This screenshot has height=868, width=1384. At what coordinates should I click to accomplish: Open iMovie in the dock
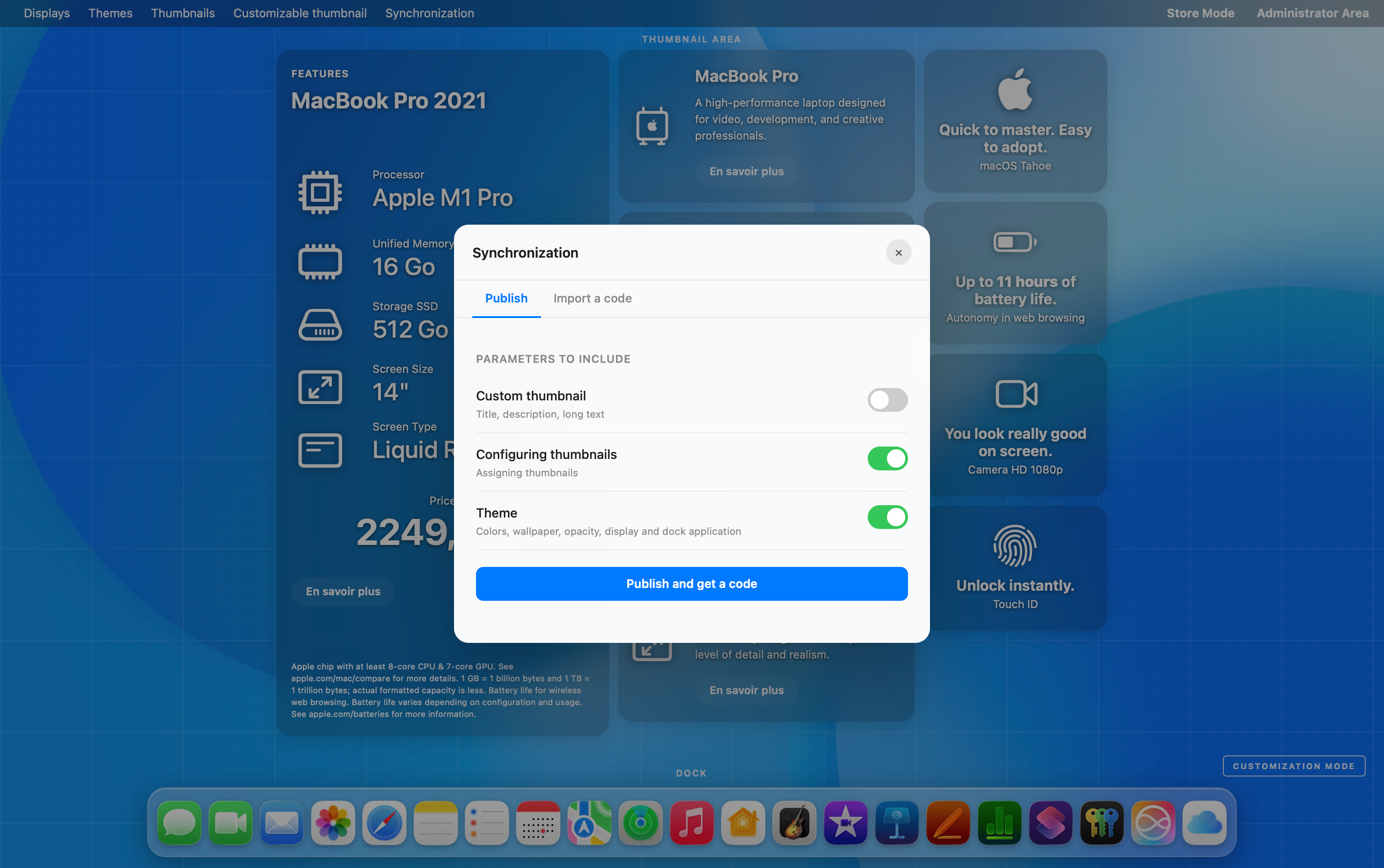[x=846, y=823]
